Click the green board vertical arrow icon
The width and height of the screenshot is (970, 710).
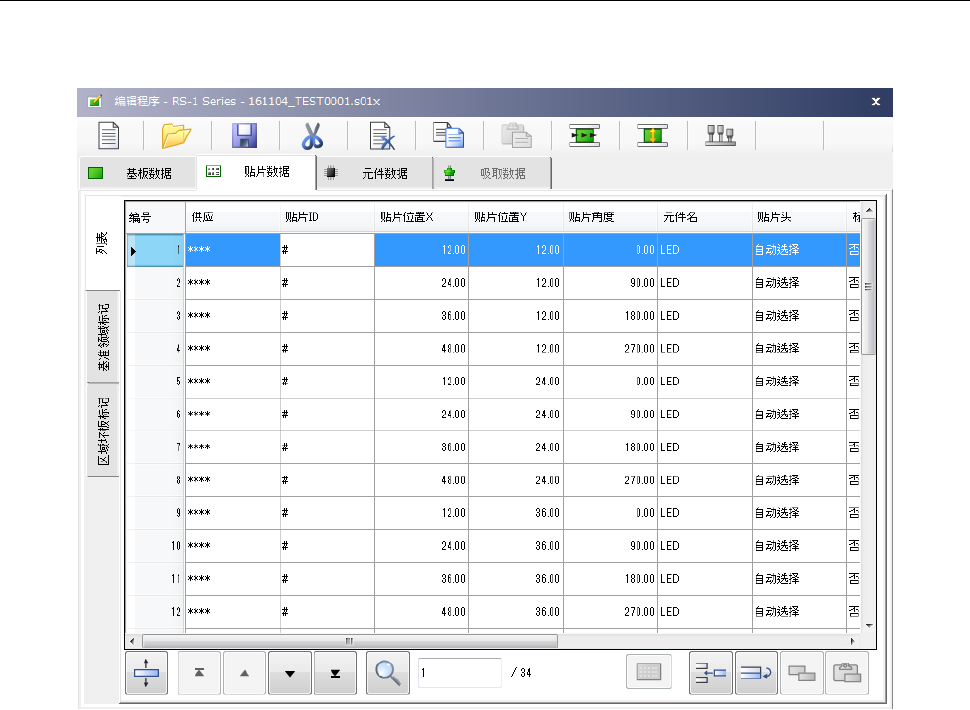652,136
